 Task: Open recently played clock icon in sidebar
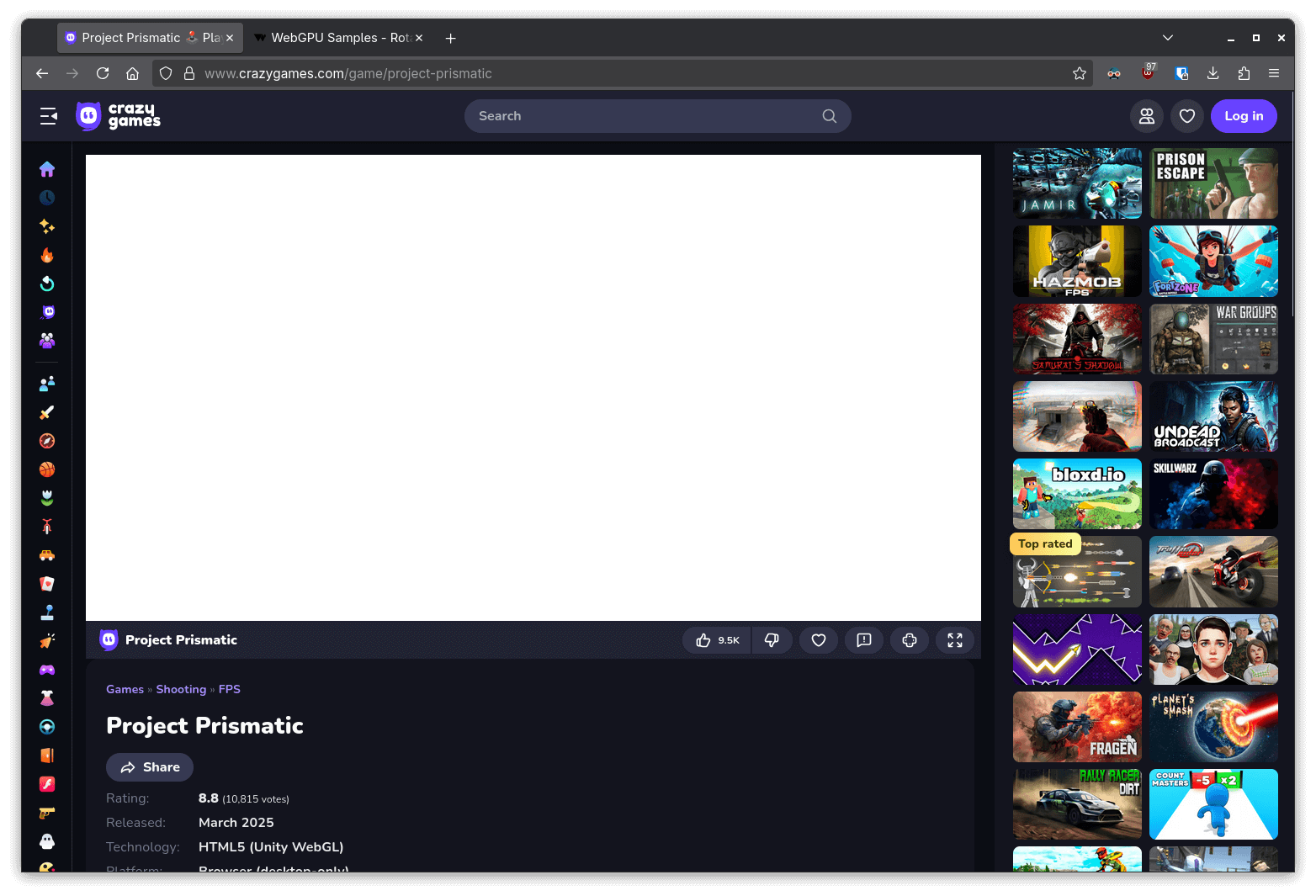pos(47,198)
